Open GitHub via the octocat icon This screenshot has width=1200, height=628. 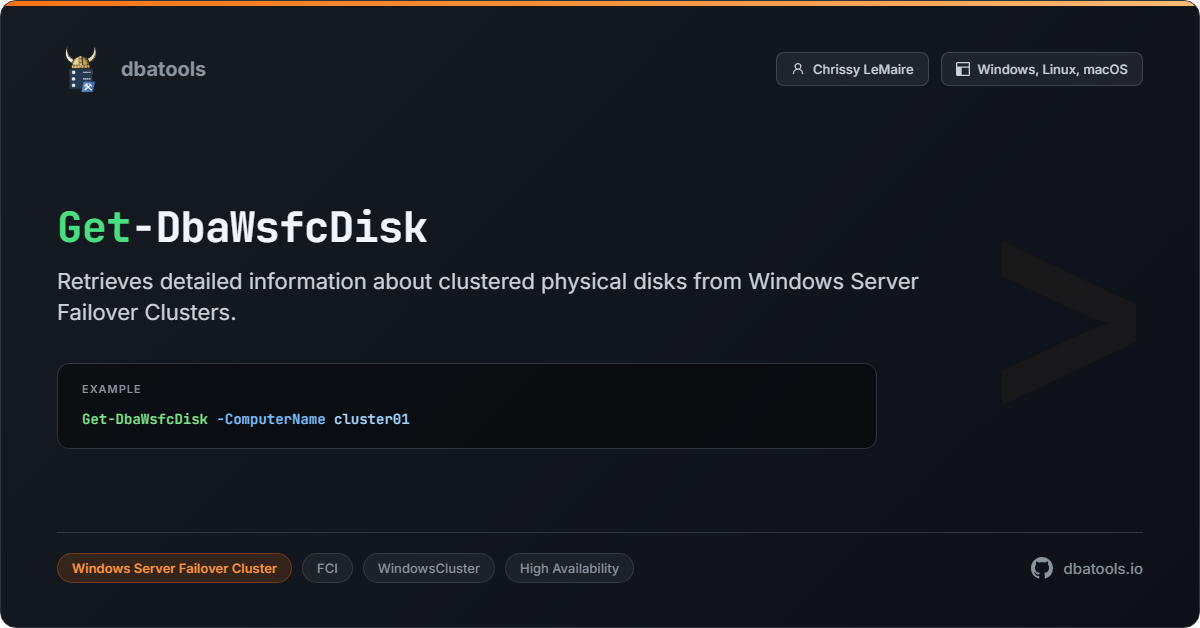[1040, 568]
